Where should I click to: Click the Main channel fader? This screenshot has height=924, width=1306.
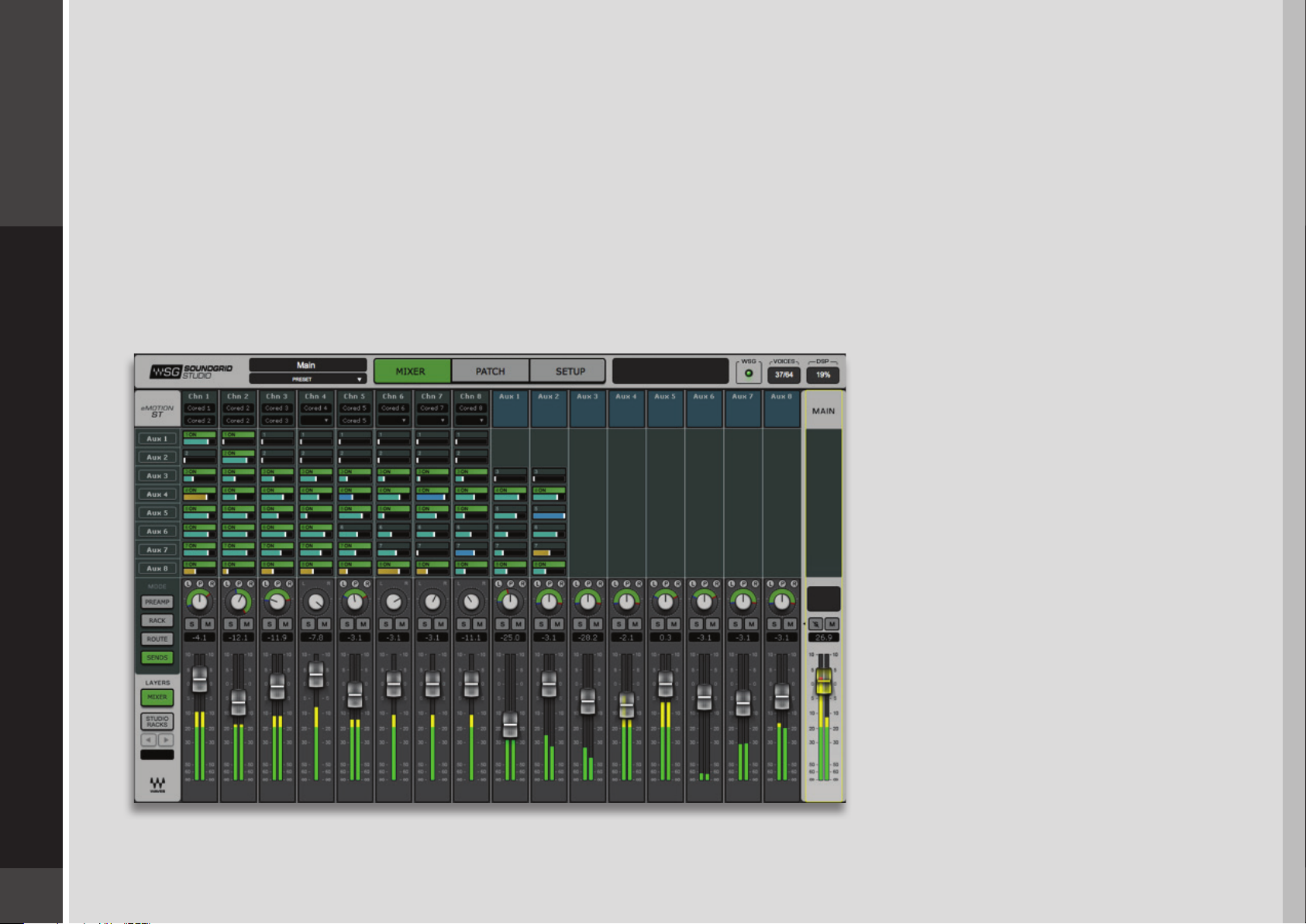(823, 681)
